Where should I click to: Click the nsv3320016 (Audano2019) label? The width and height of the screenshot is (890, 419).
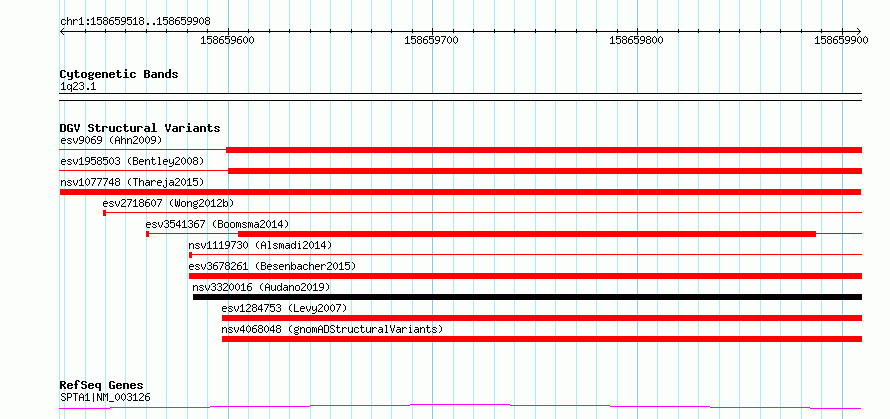point(261,287)
